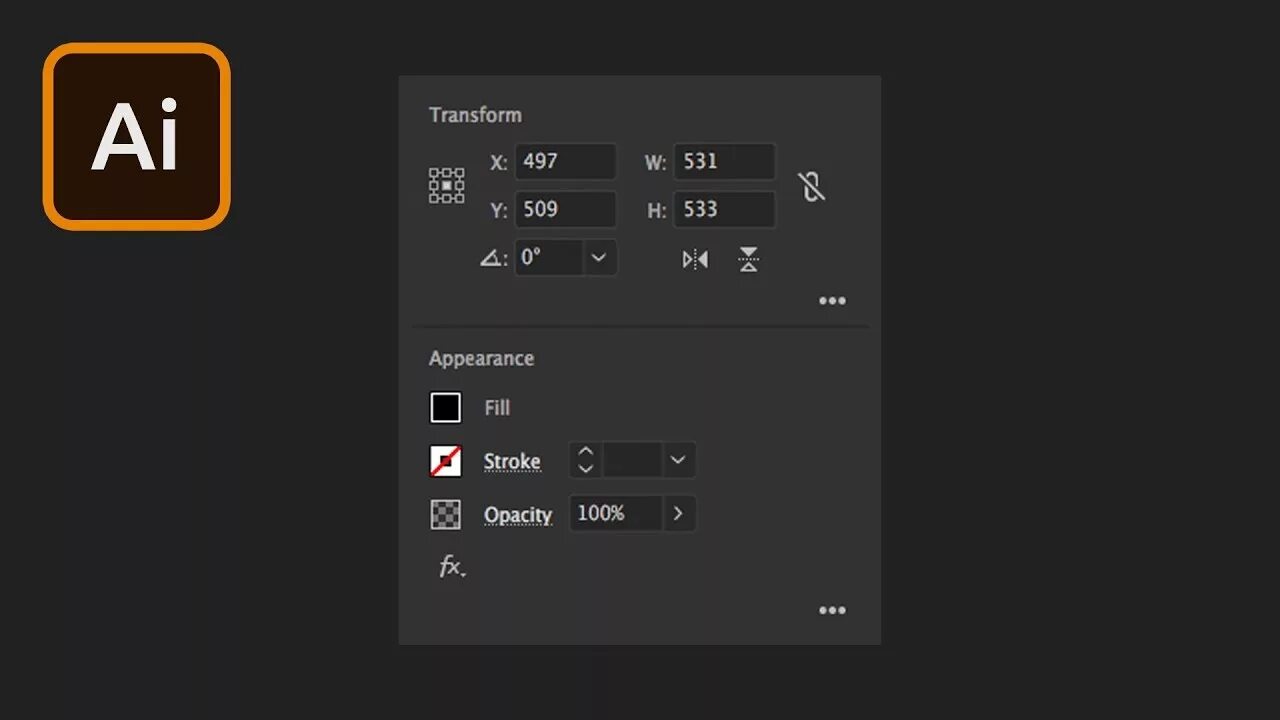
Task: Toggle constrain width and height proportions
Action: [x=811, y=186]
